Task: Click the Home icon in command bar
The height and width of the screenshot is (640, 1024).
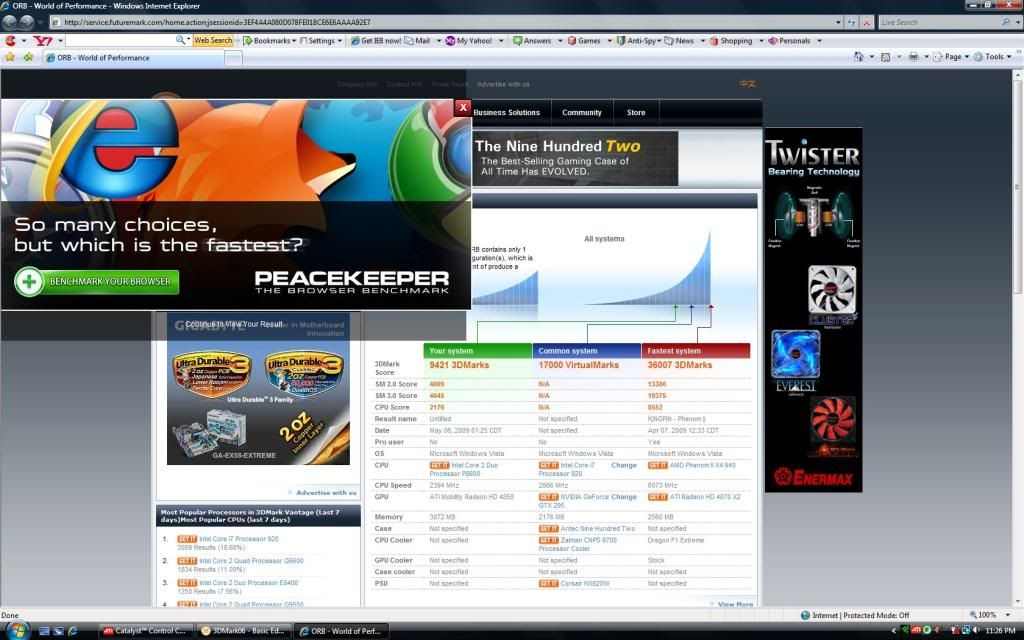Action: (x=859, y=57)
